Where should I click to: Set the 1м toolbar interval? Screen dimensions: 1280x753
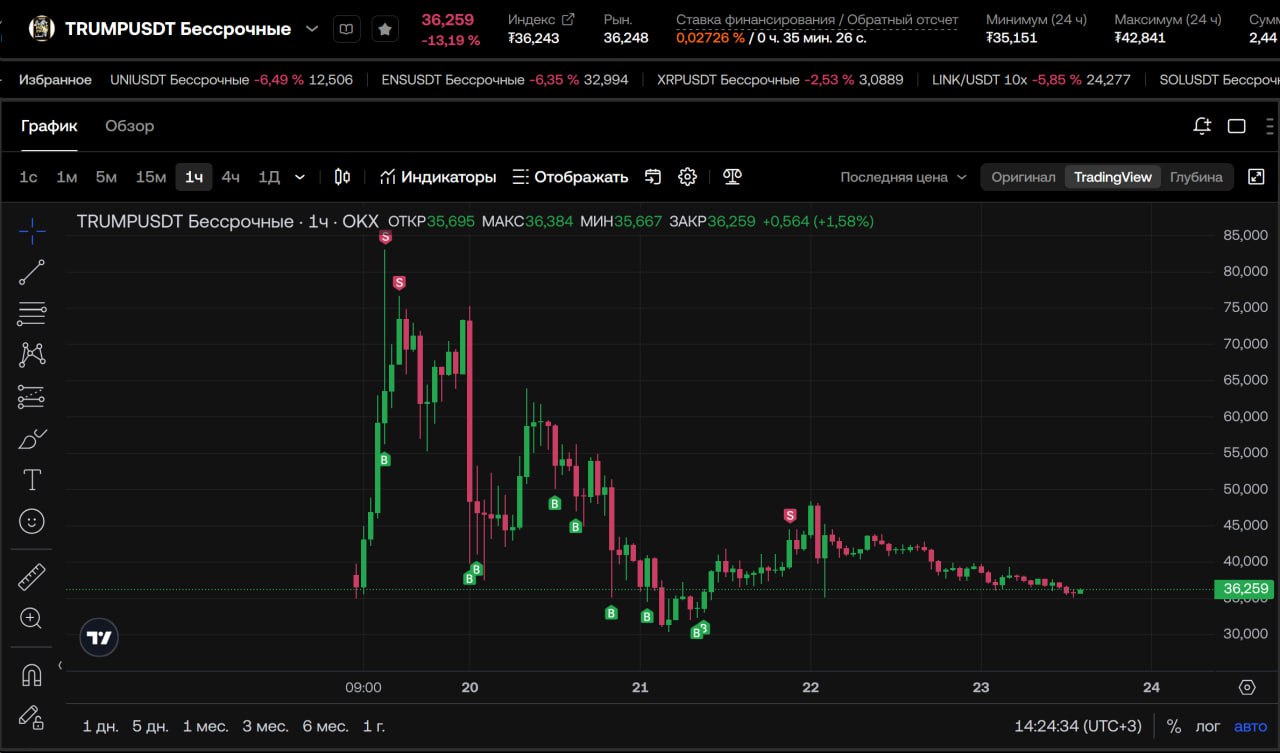[x=67, y=177]
